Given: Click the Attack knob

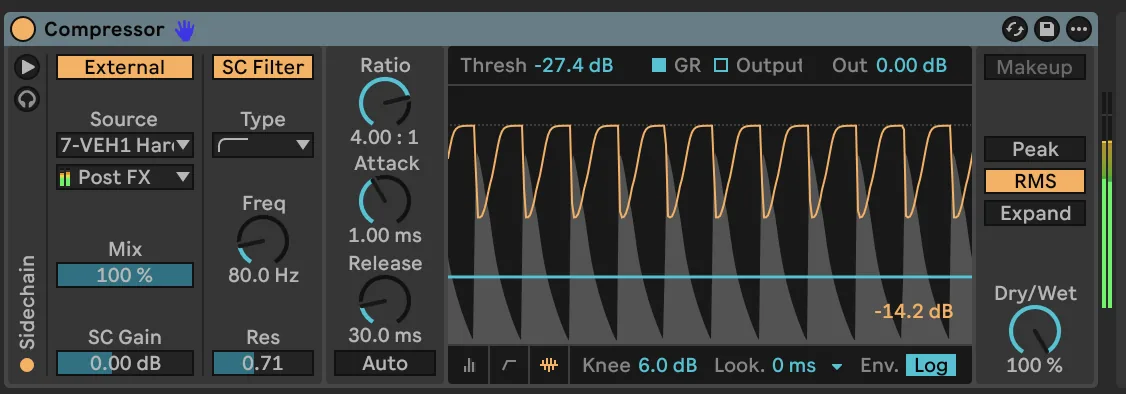Looking at the screenshot, I should (x=385, y=200).
